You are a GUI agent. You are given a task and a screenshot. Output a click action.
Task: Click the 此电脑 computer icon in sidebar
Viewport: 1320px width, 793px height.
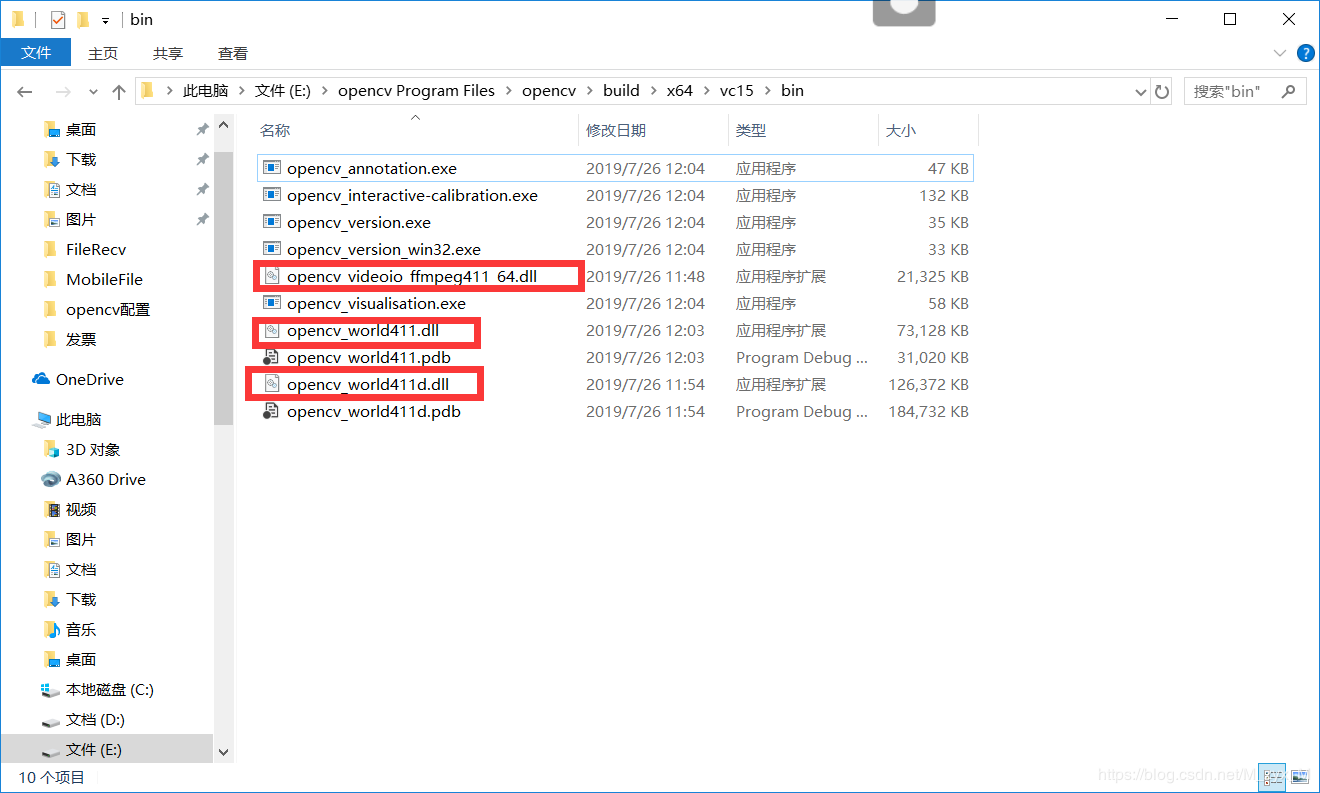41,419
